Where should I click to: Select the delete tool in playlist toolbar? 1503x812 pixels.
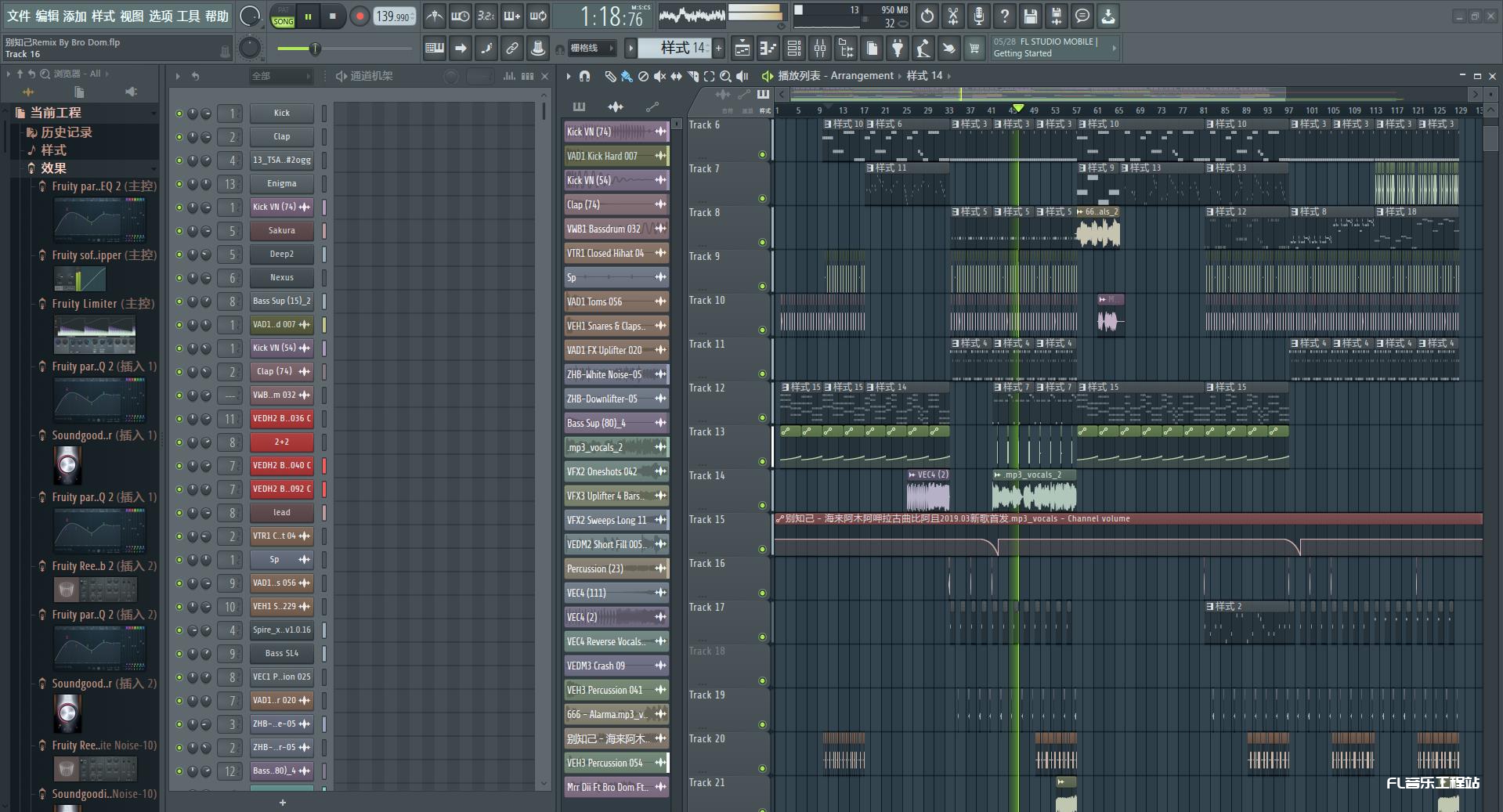coord(643,76)
